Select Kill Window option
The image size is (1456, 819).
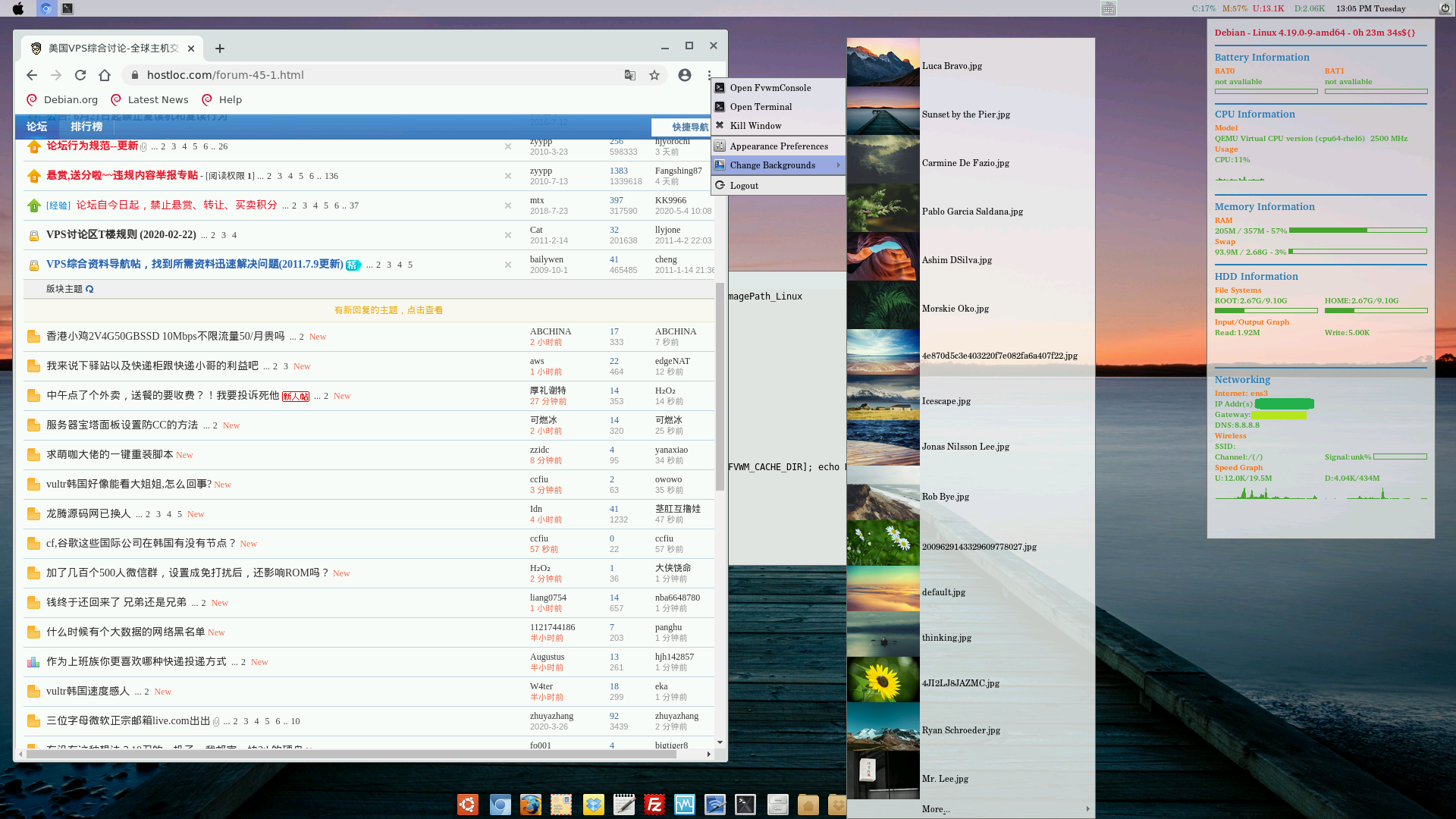pyautogui.click(x=756, y=125)
